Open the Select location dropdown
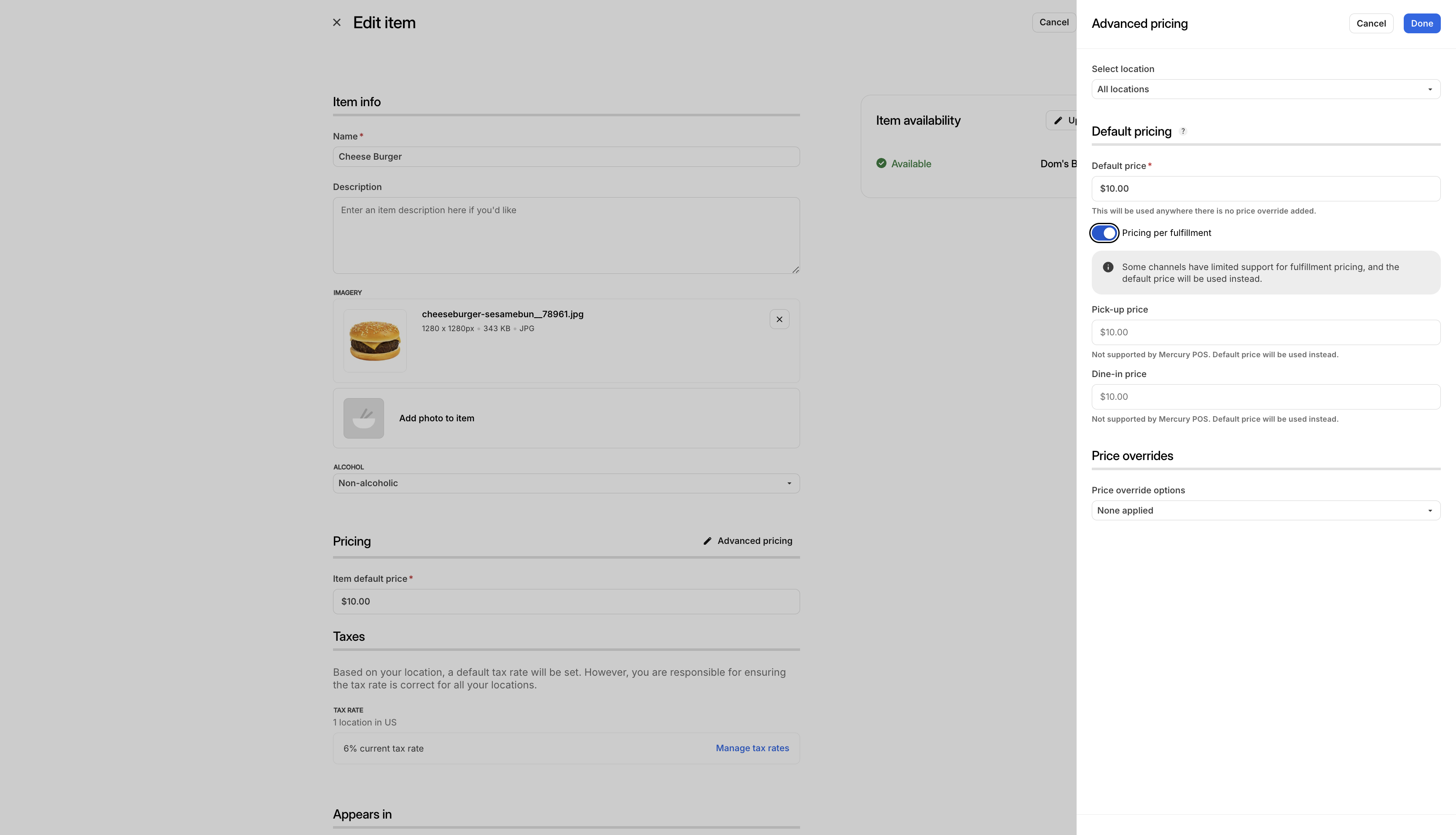This screenshot has width=1456, height=835. pyautogui.click(x=1265, y=89)
